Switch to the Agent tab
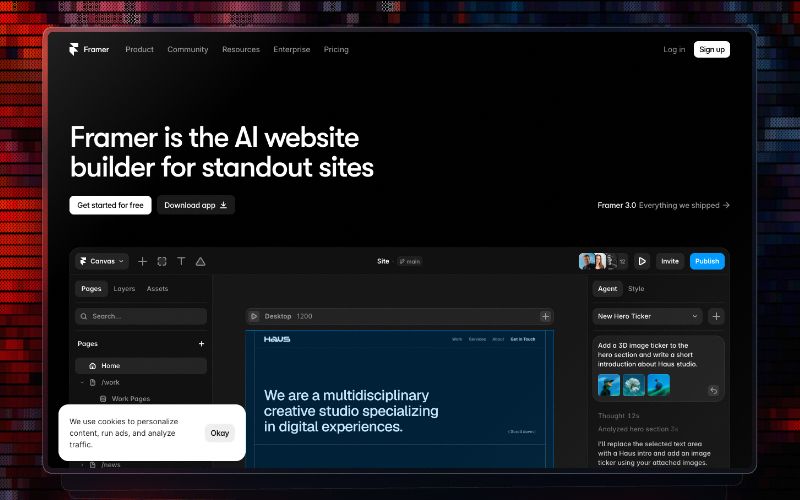800x500 pixels. click(x=607, y=289)
